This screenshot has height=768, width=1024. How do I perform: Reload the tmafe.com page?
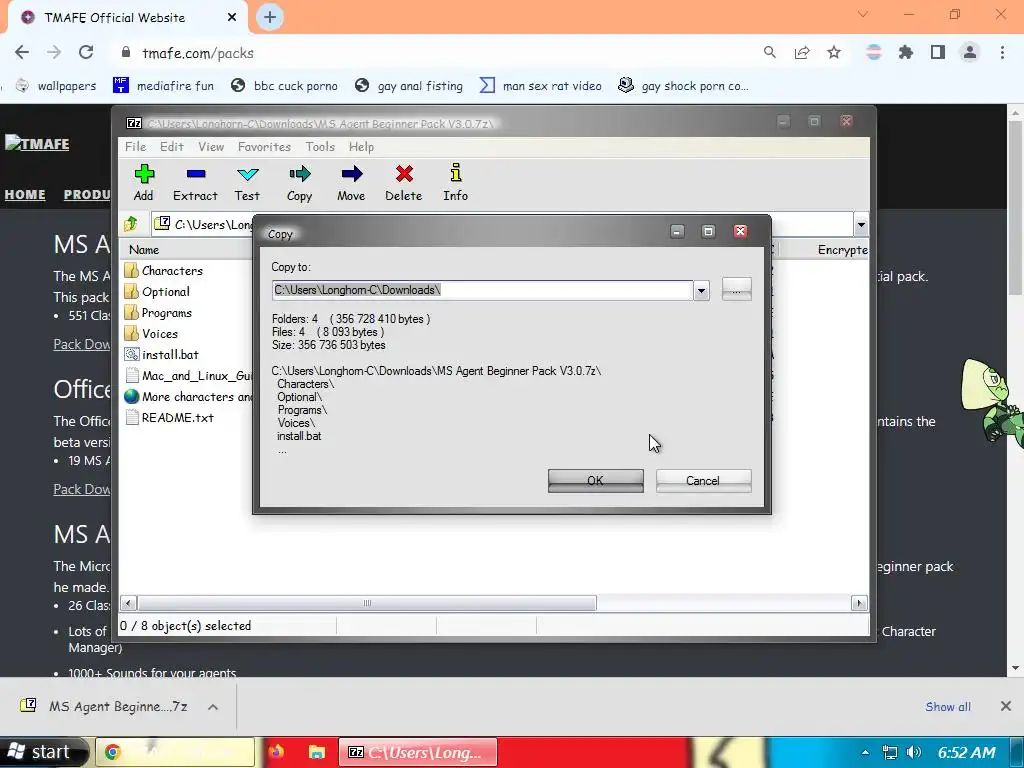[x=86, y=52]
